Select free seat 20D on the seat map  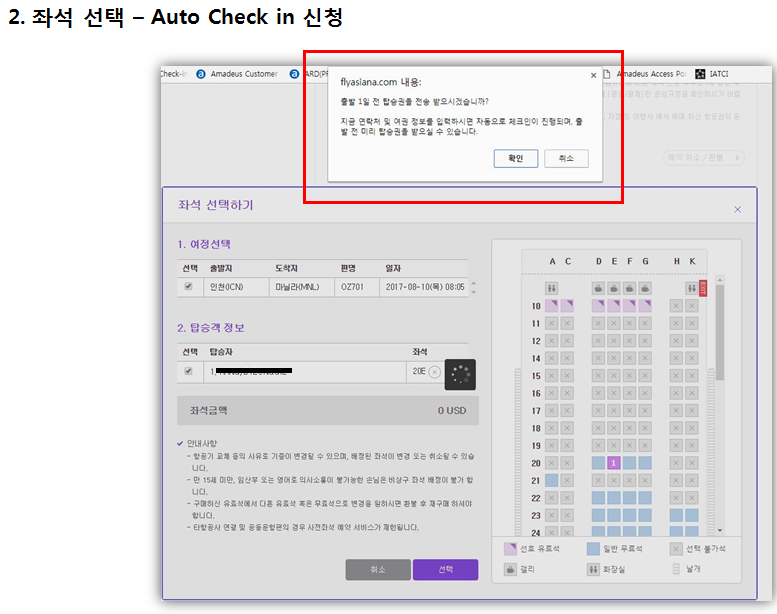tap(599, 463)
